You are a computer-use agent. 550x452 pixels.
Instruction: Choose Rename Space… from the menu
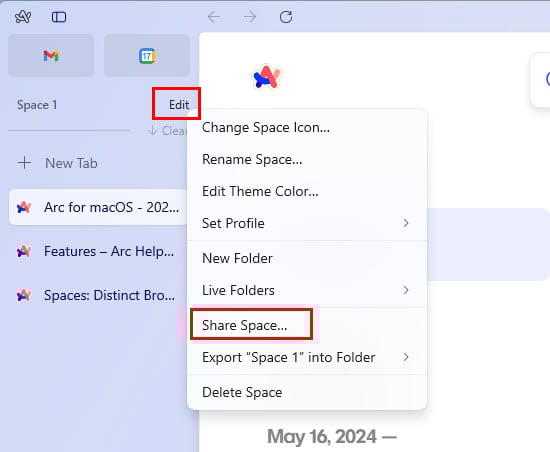click(307, 159)
